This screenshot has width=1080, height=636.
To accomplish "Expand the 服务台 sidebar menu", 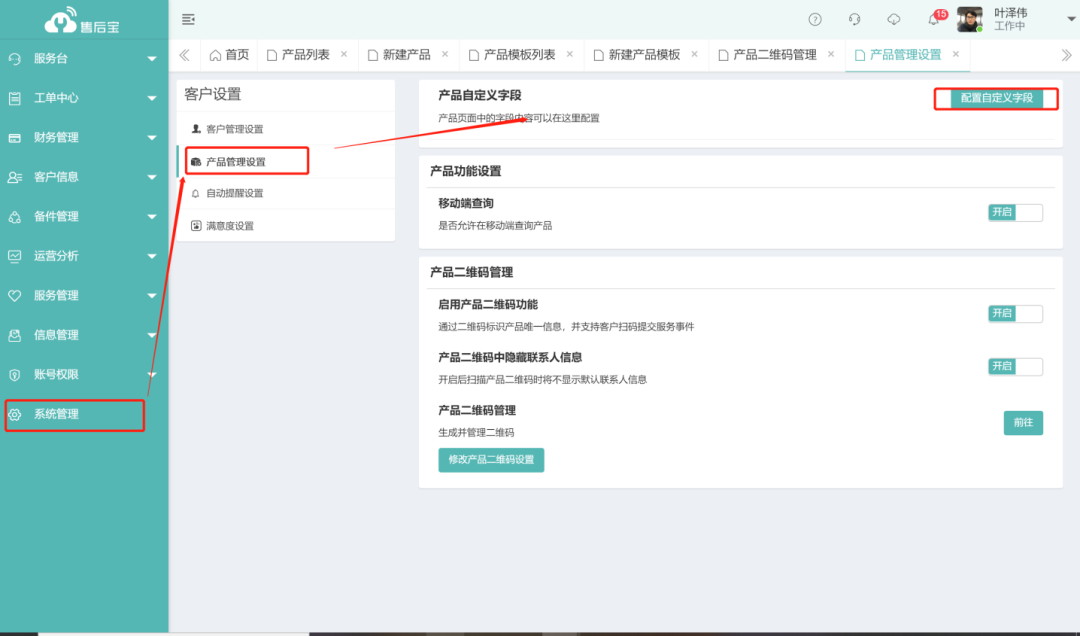I will tap(83, 59).
